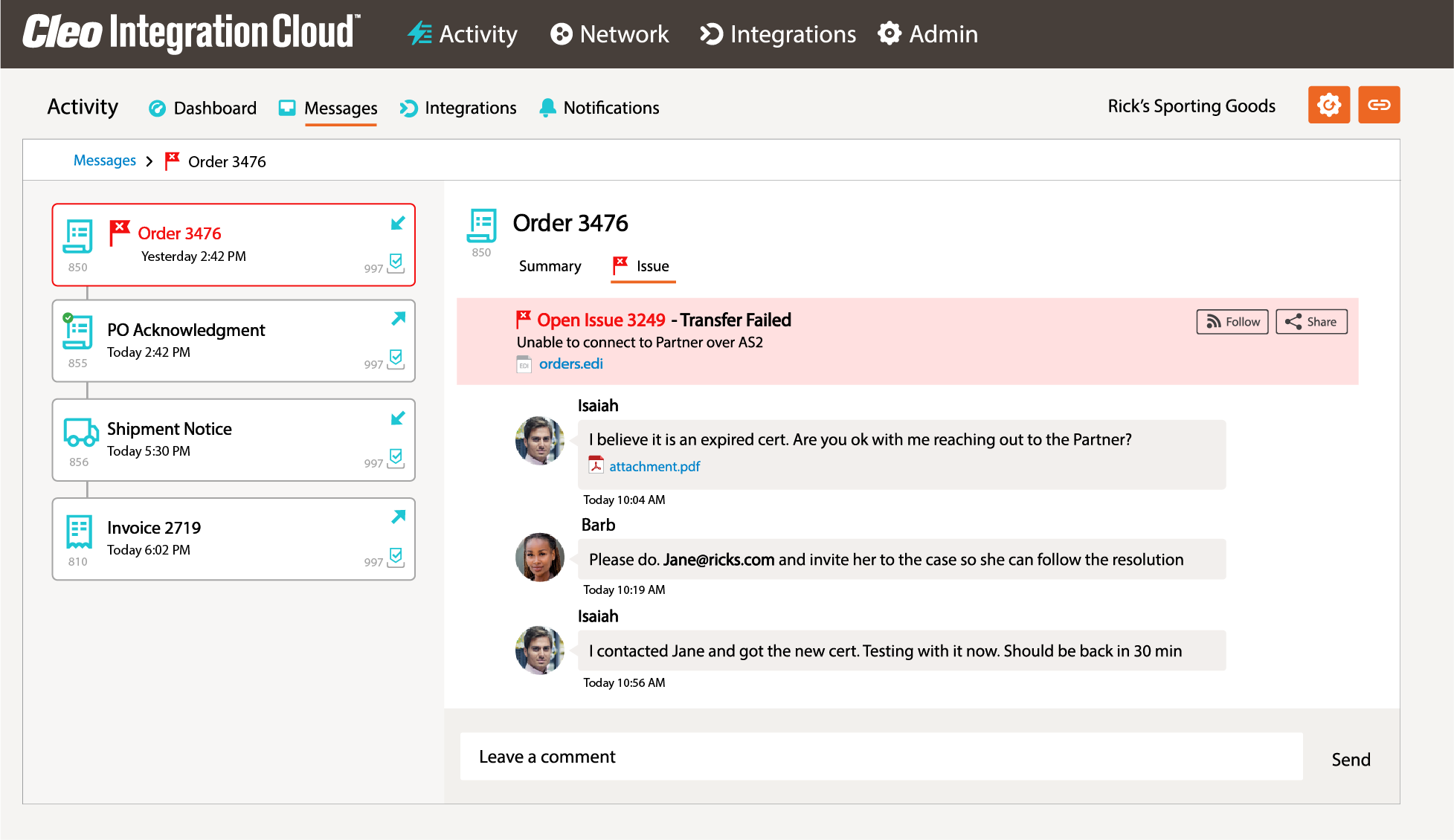Open the Notifications bell icon
Screen dimensions: 1454x840
(549, 107)
